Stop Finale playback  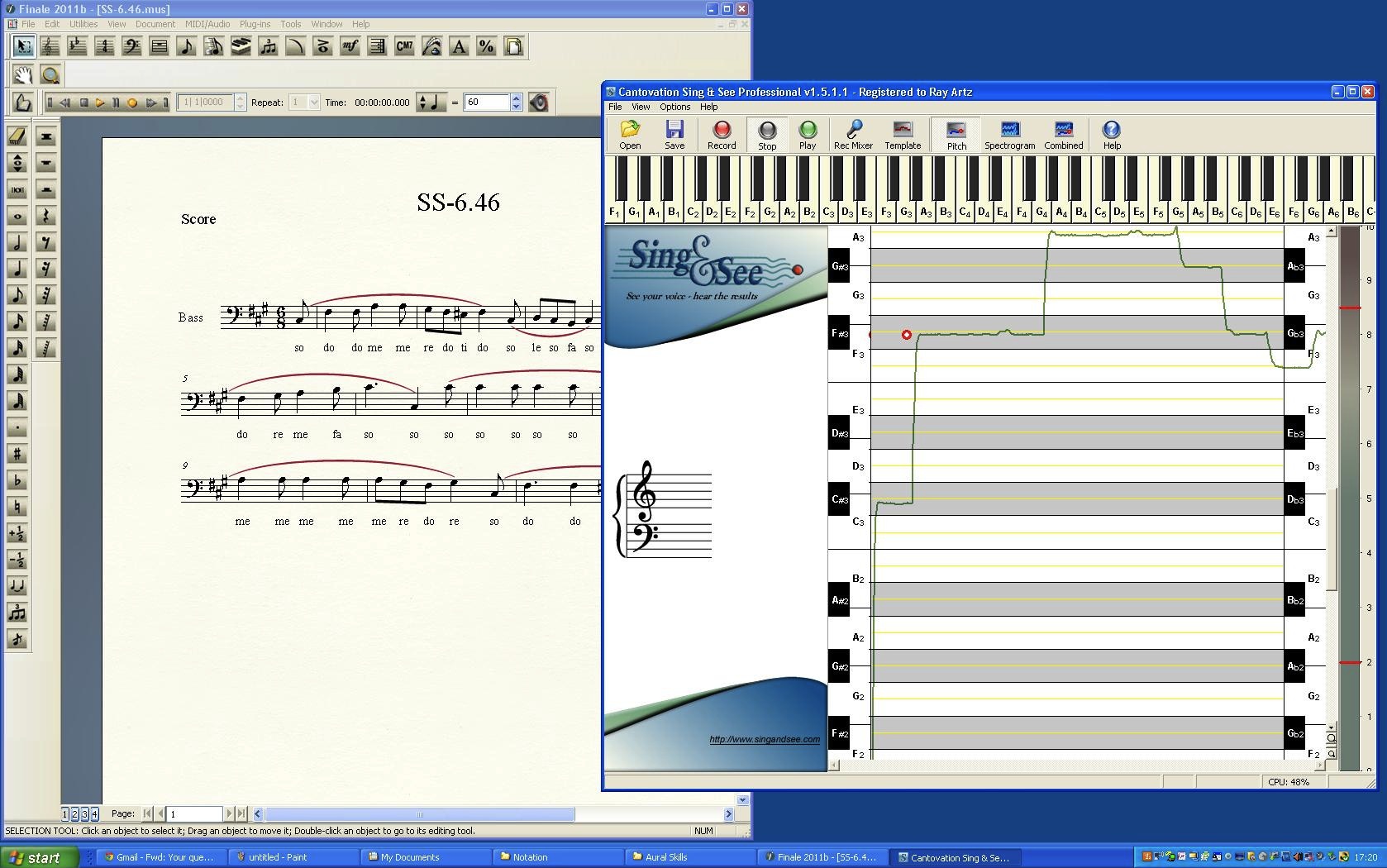[83, 103]
